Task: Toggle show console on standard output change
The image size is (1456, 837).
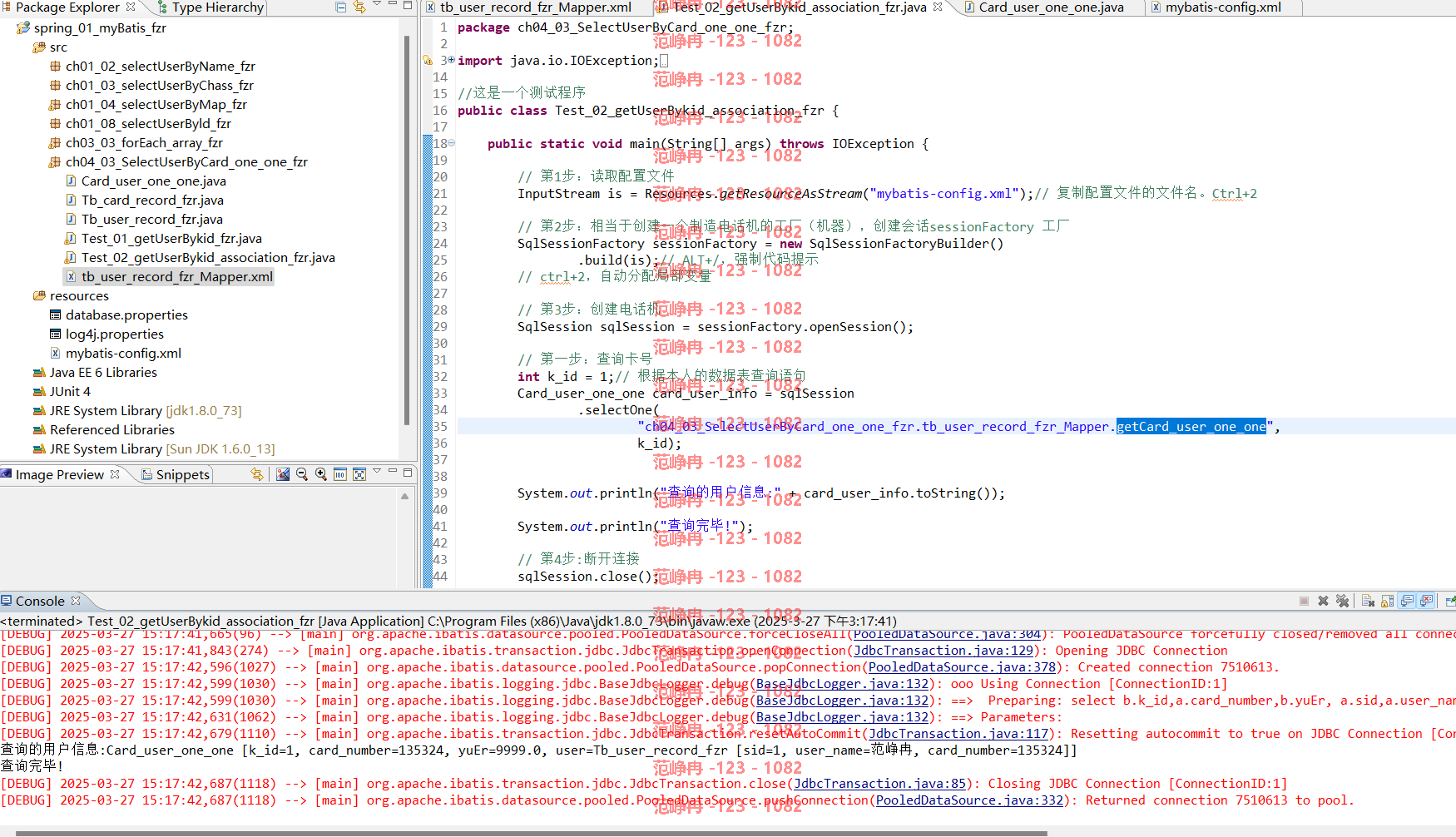Action: (1407, 601)
